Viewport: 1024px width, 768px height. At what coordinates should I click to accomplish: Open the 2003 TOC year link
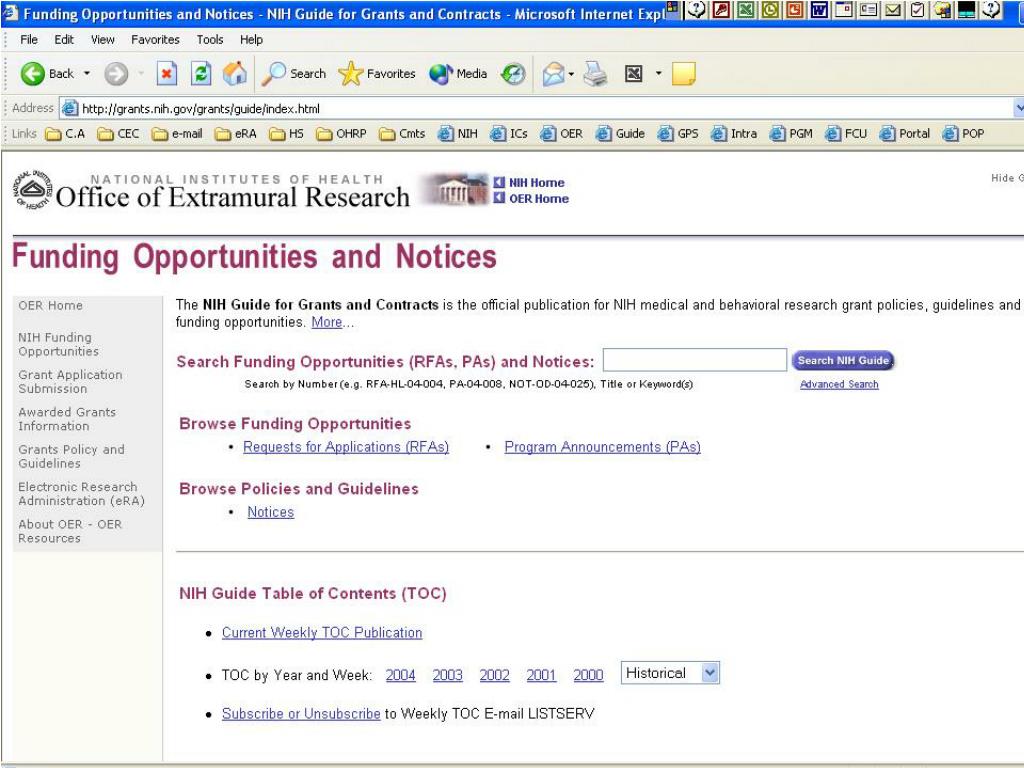pos(447,675)
